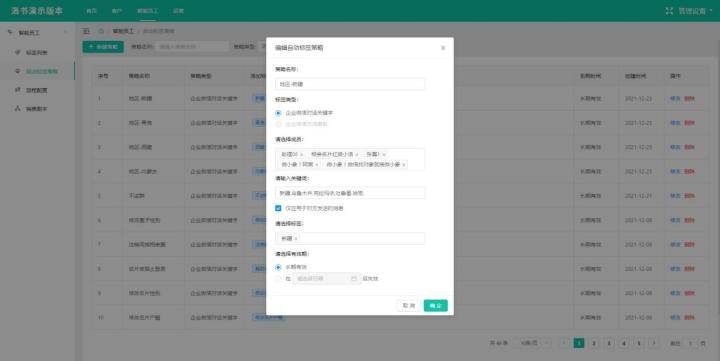Viewport: 720px width, 361px height.
Task: Click icon of highlighted green sidebar item
Action: [x=18, y=71]
